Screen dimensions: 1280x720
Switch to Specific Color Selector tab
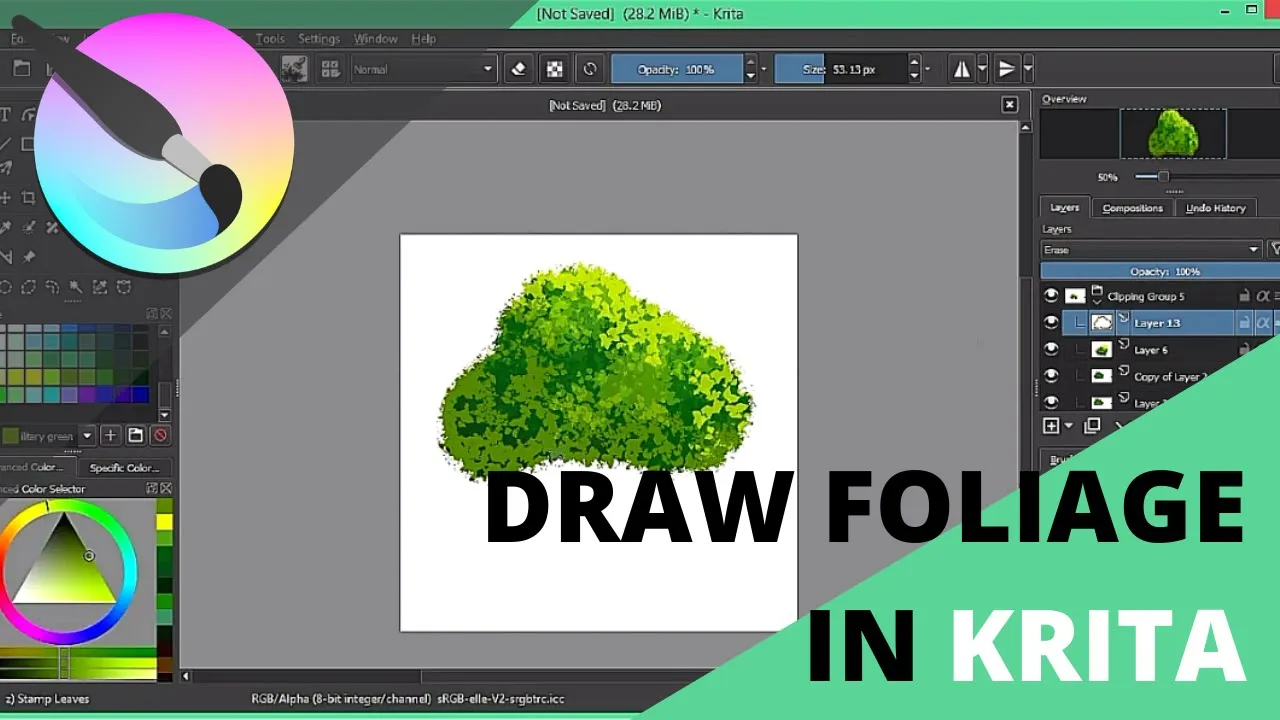124,467
